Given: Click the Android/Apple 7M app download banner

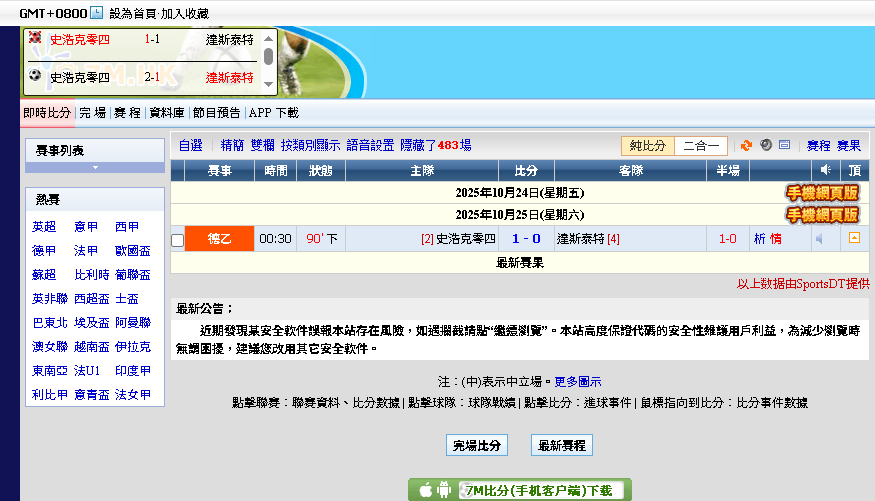Looking at the screenshot, I should pyautogui.click(x=520, y=490).
